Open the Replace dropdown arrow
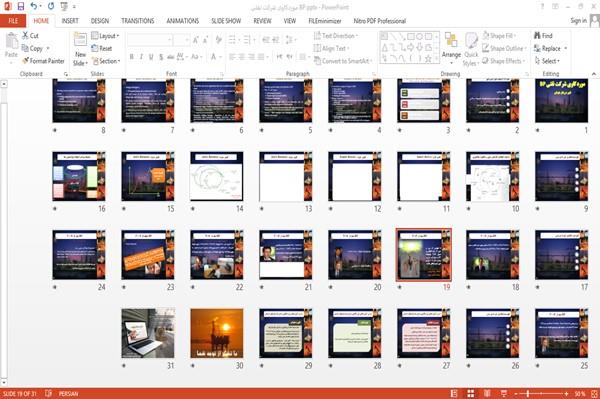 pos(566,49)
